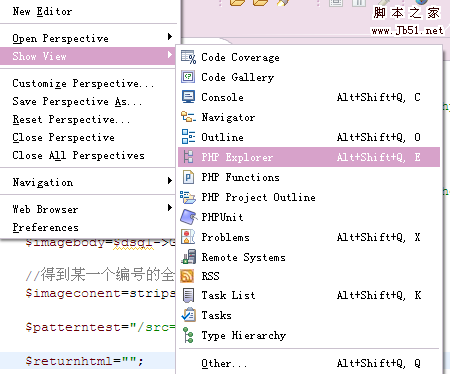
Task: Select Close Perspective
Action: coord(88,137)
